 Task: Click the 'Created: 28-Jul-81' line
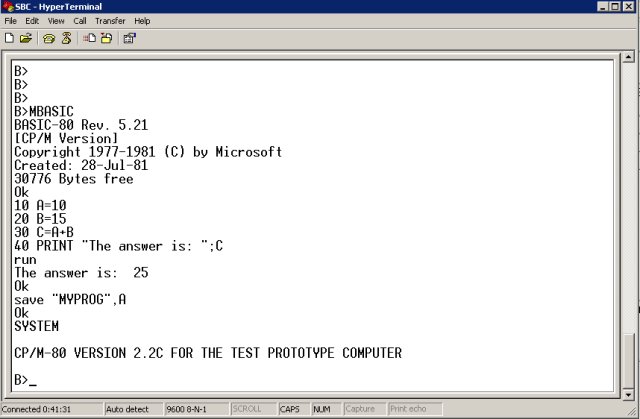81,165
